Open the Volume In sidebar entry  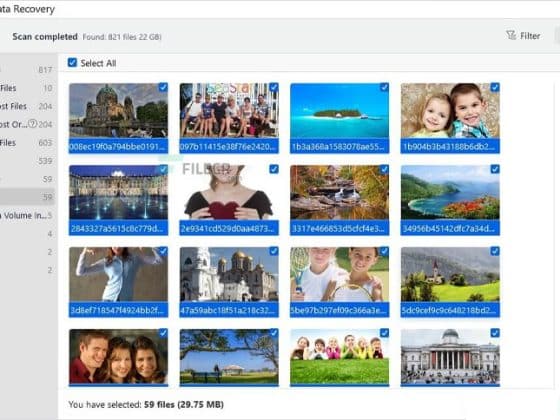click(27, 215)
